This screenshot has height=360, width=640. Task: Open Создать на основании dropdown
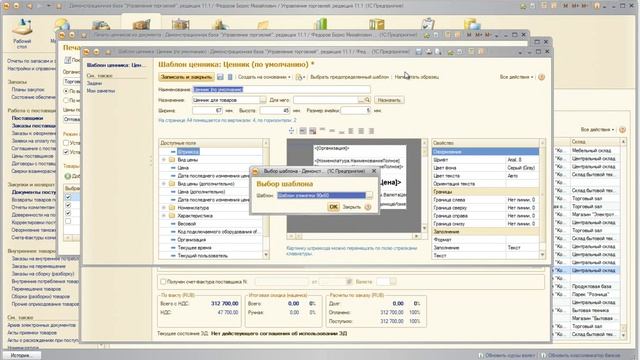click(264, 77)
